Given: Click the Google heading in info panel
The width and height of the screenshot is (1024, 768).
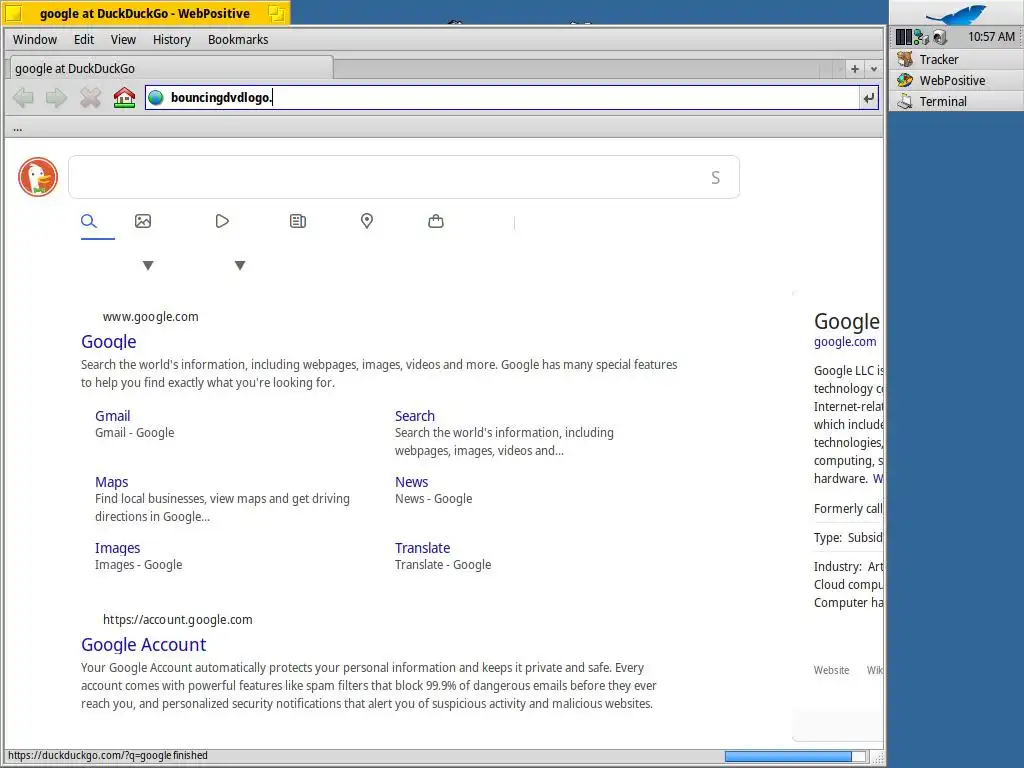Looking at the screenshot, I should pyautogui.click(x=846, y=321).
